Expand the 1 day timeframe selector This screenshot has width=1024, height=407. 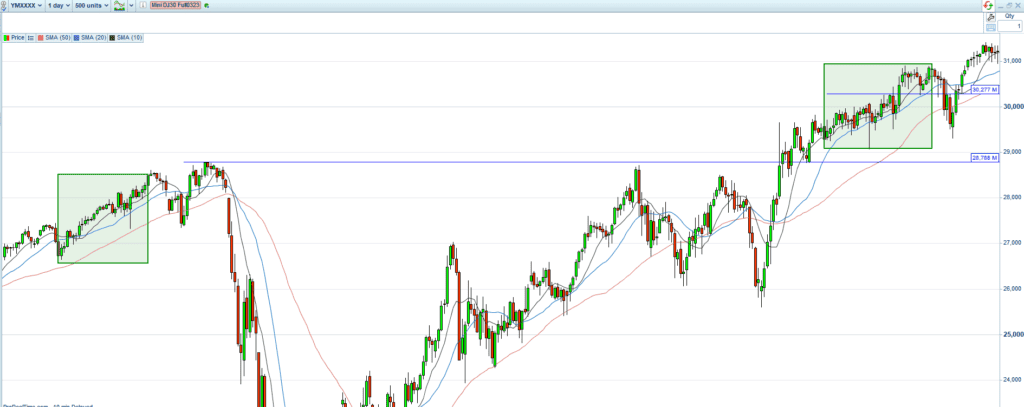tap(59, 6)
